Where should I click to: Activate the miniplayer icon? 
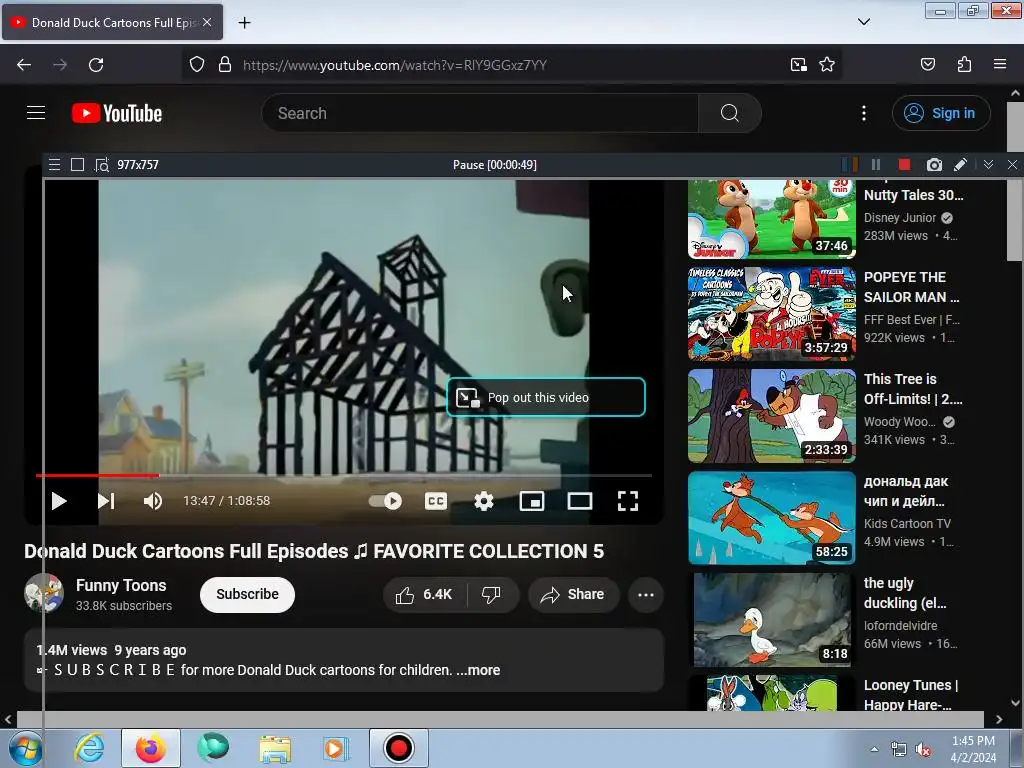(532, 501)
